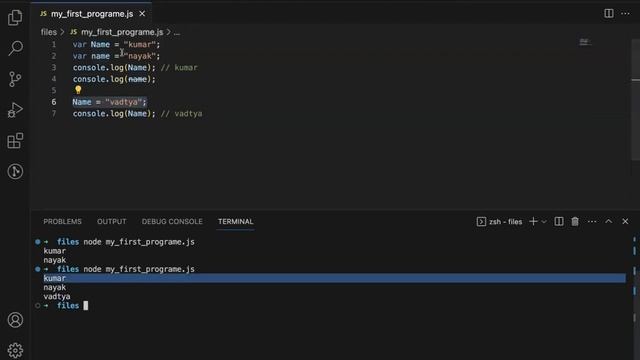Click the console.log(name); line
Image resolution: width=640 pixels, height=360 pixels.
pyautogui.click(x=114, y=79)
